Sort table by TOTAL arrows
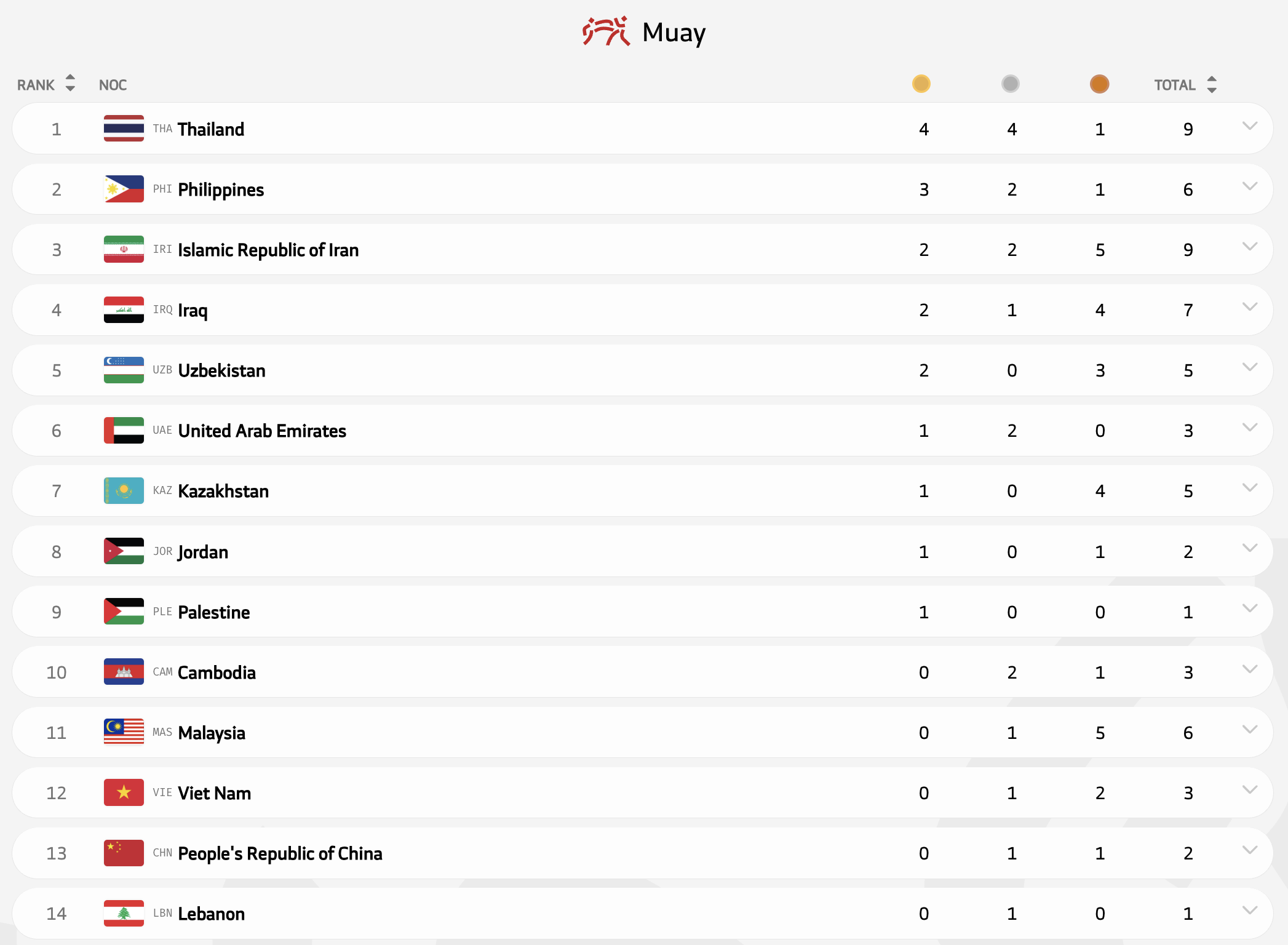 (1211, 84)
